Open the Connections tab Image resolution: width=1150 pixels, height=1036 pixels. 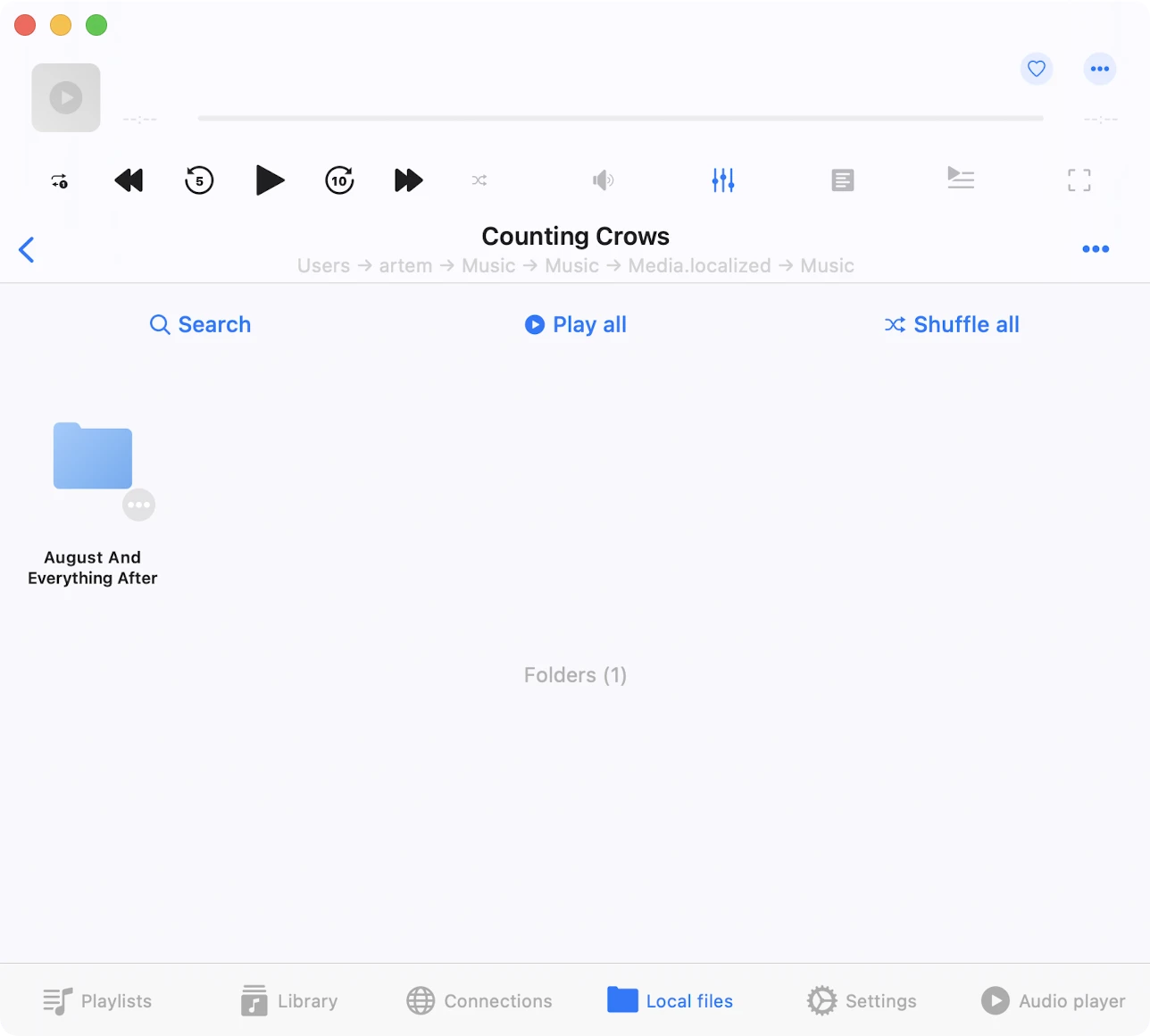[479, 1001]
